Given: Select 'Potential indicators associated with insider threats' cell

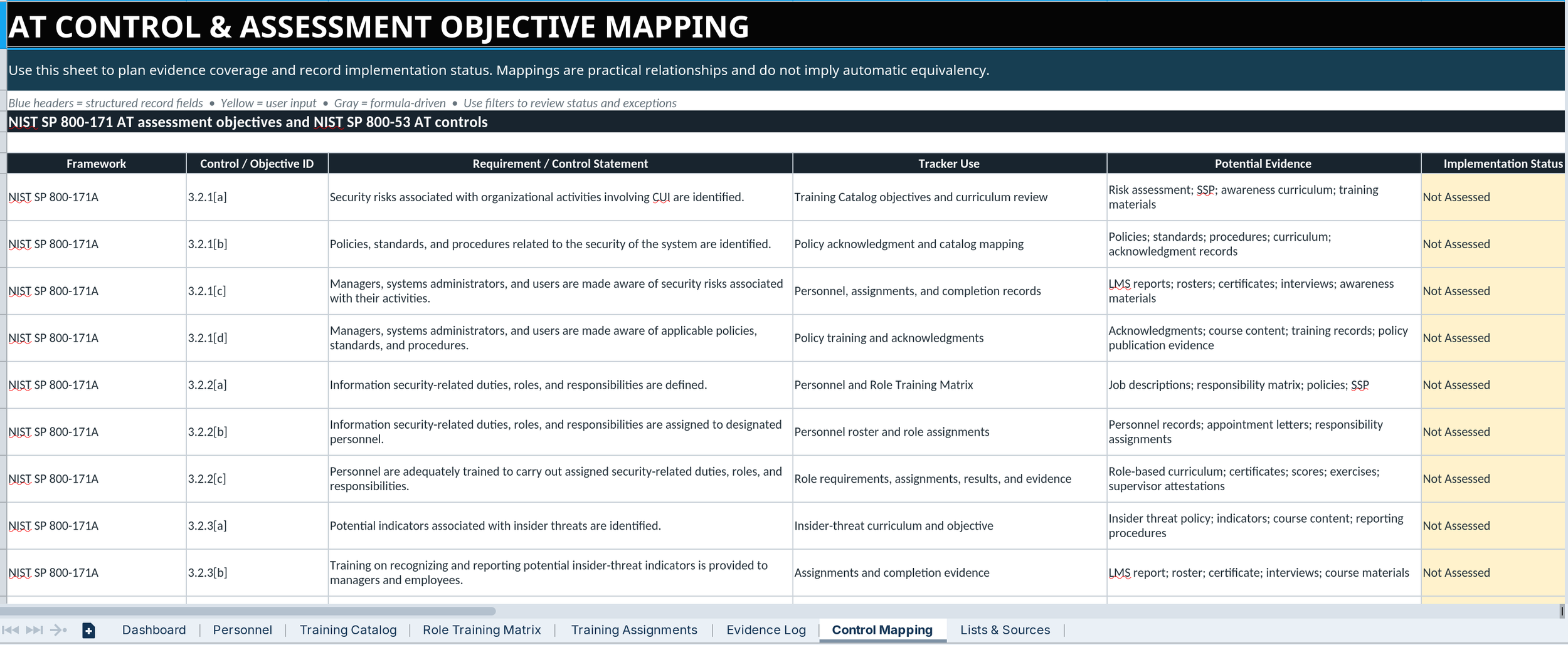Looking at the screenshot, I should click(x=560, y=526).
